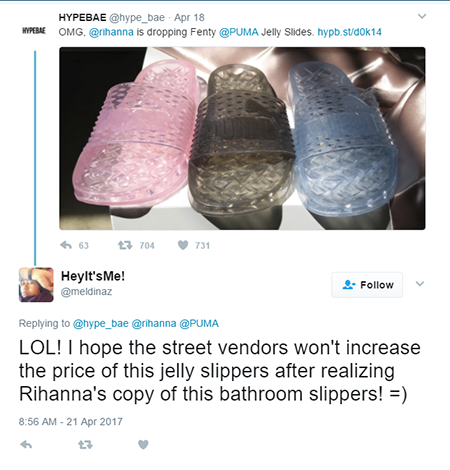Like the HeyIt'sMe! reply tweet
The width and height of the screenshot is (450, 470).
(x=143, y=444)
